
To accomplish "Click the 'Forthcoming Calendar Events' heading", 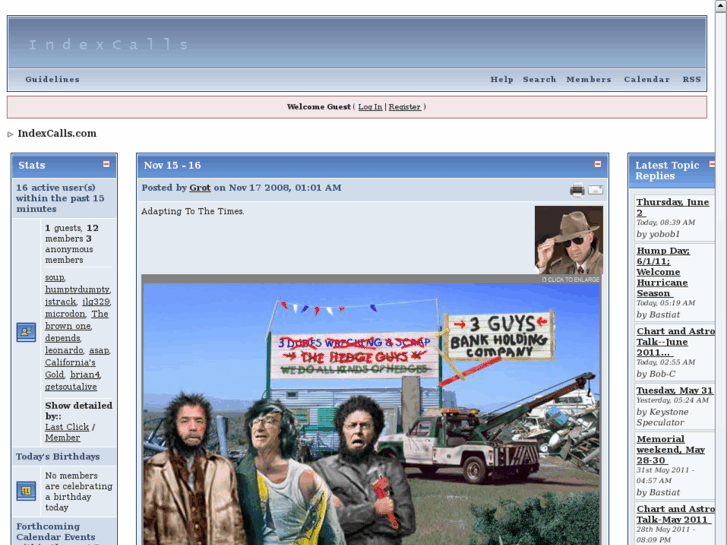I will click(56, 532).
